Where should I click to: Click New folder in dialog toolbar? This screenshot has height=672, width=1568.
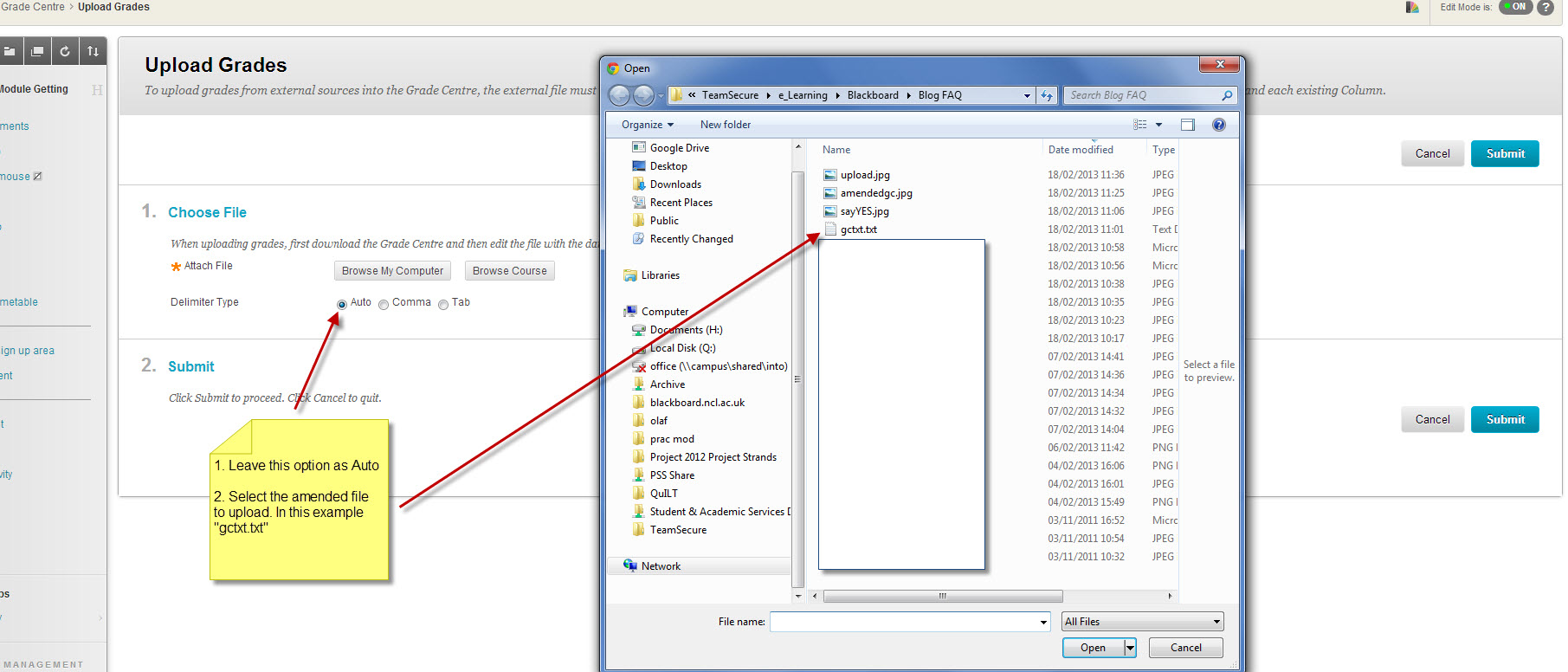click(725, 125)
